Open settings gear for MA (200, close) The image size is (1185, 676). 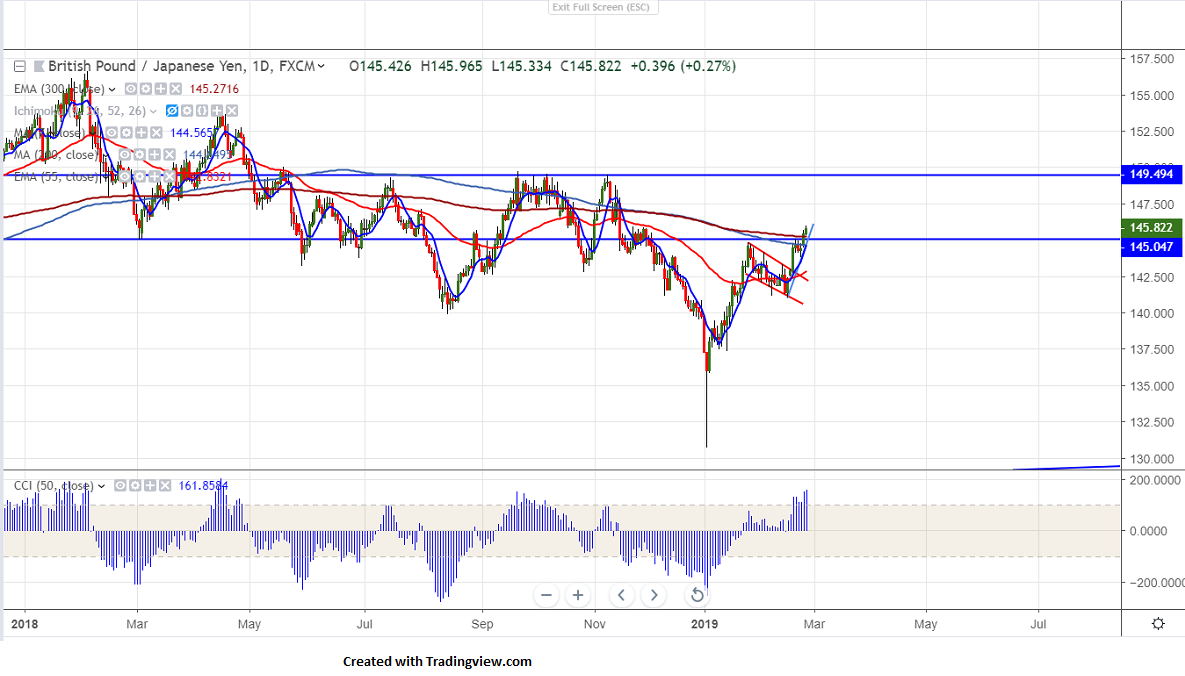pyautogui.click(x=140, y=155)
